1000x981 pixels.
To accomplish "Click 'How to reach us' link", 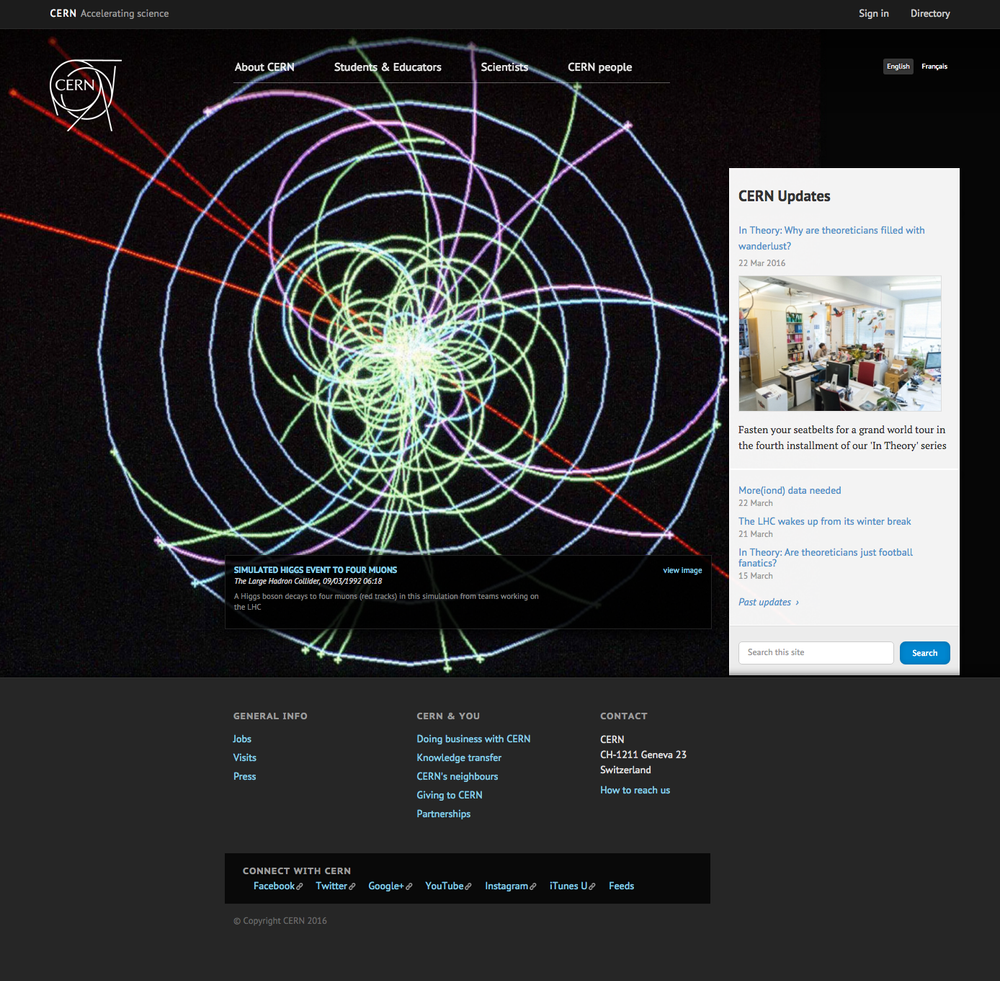I will (x=635, y=790).
